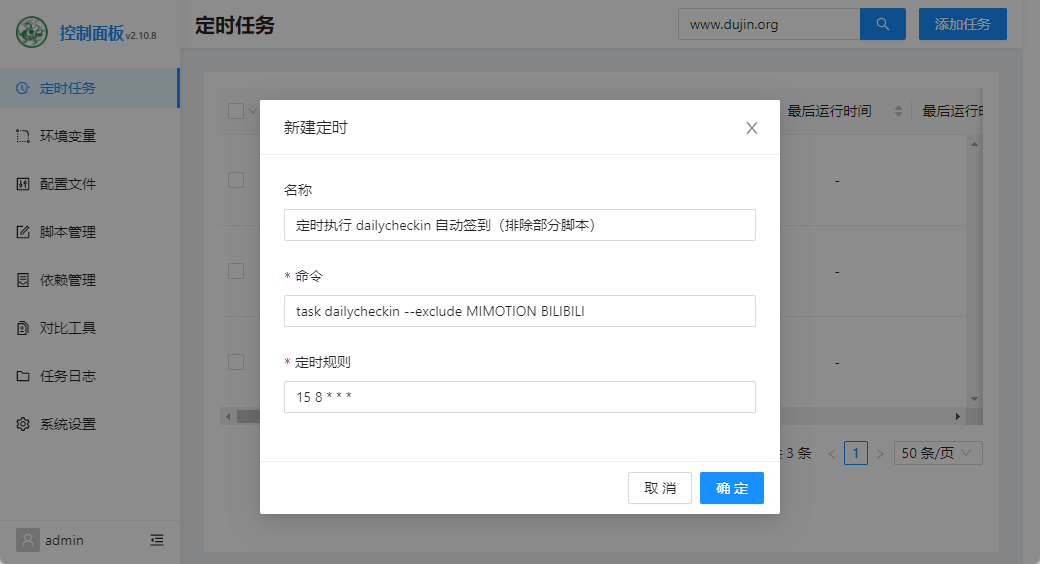This screenshot has height=564, width=1040.
Task: Check the first task row checkbox
Action: (236, 180)
